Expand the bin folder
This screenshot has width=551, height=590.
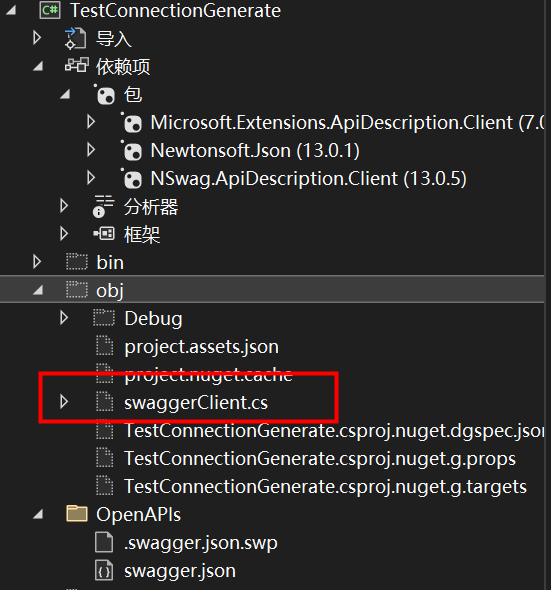37,262
